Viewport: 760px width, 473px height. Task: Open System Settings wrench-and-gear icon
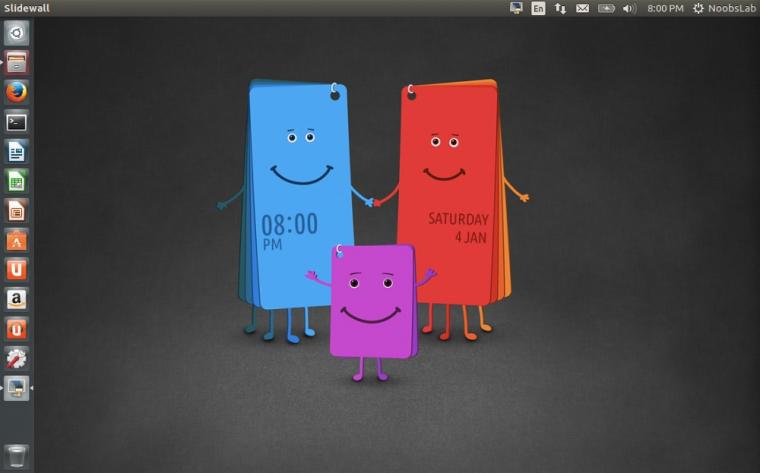(x=16, y=359)
